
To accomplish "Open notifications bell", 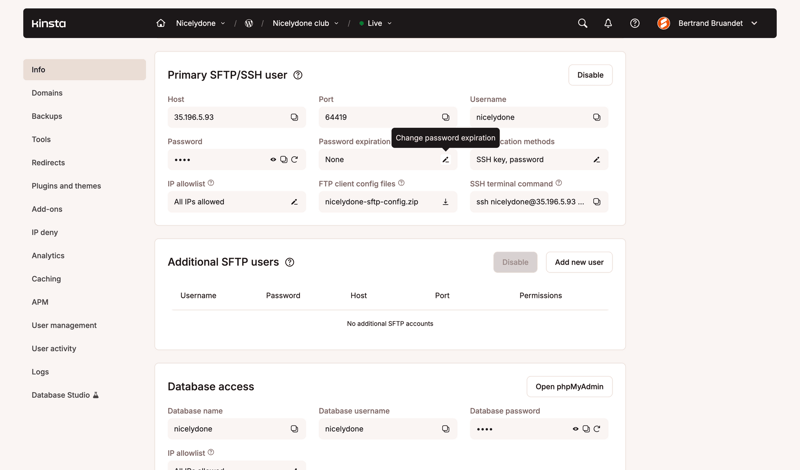I will 608,23.
